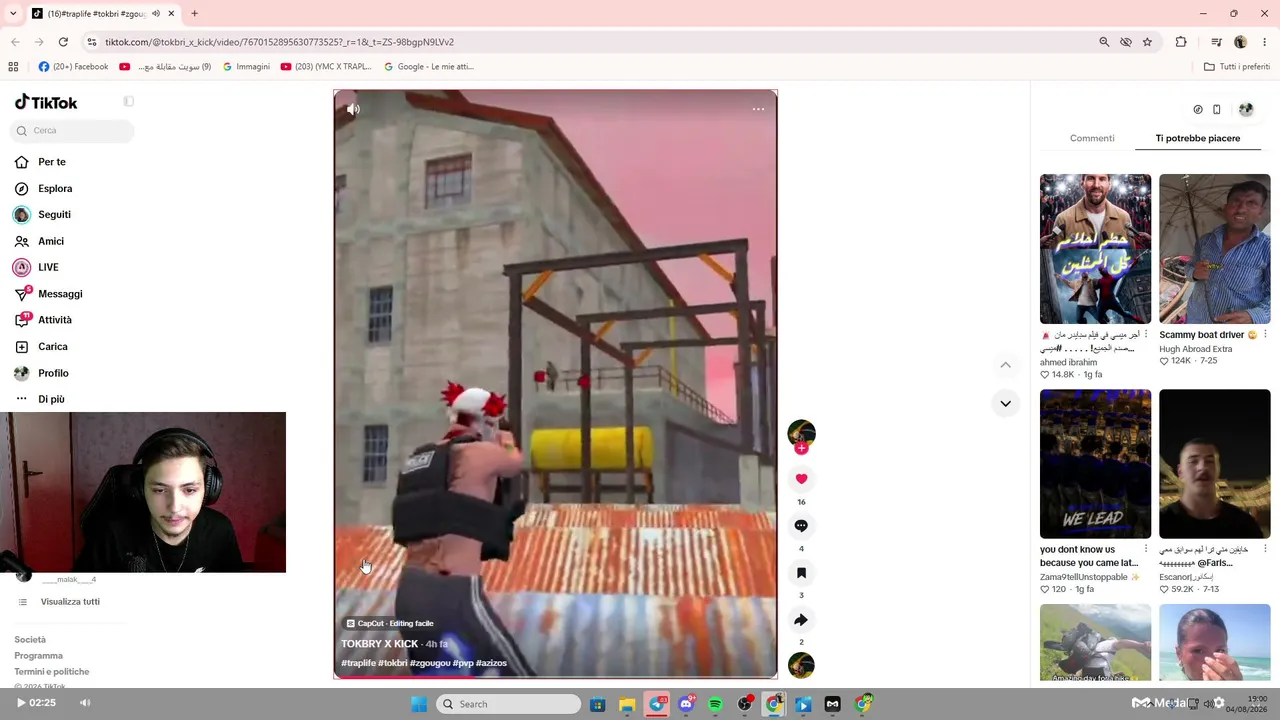This screenshot has height=720, width=1280.
Task: Open the coin icon in TikTok header
Action: [x=1198, y=110]
